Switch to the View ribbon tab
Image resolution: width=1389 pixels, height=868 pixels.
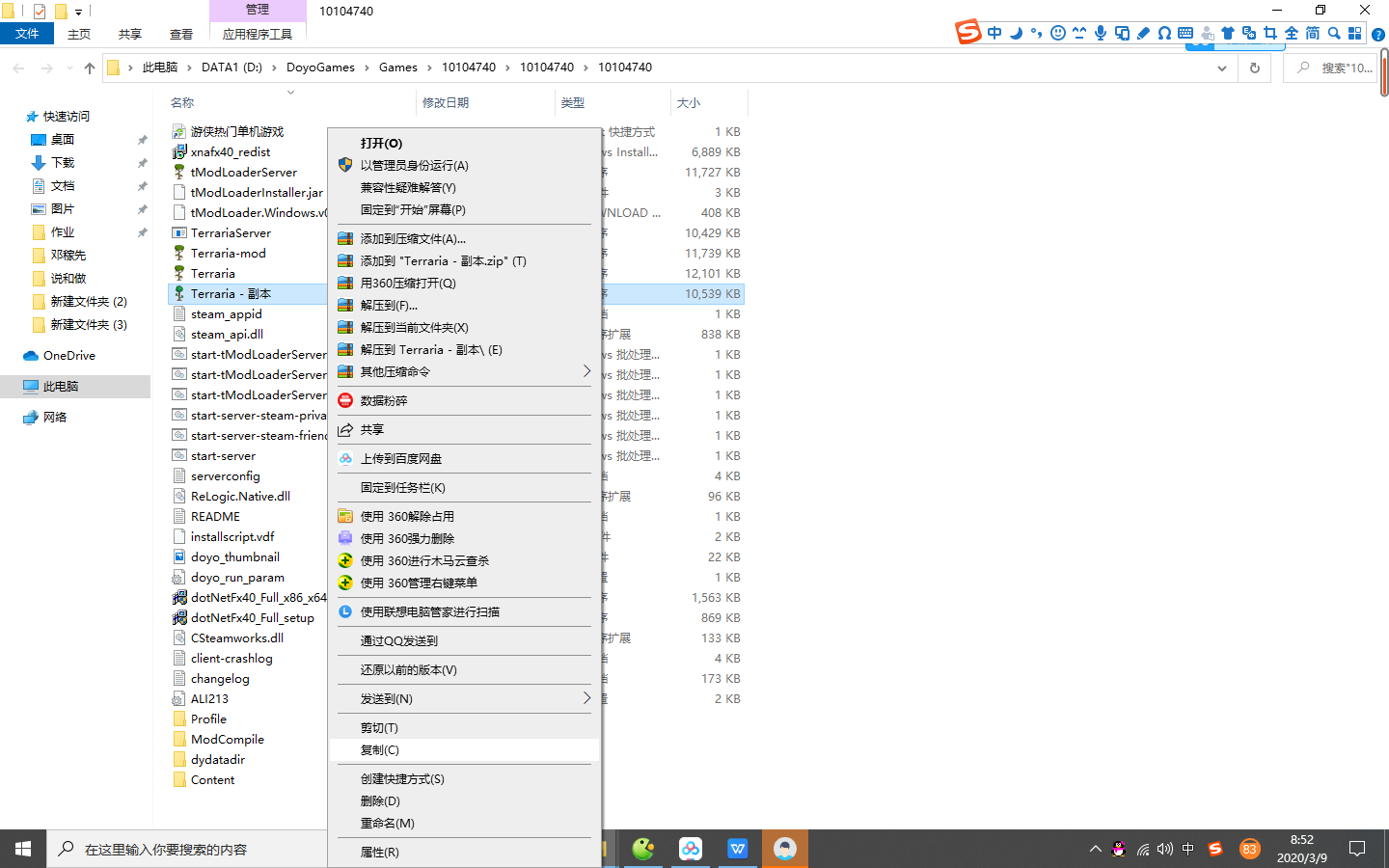181,34
